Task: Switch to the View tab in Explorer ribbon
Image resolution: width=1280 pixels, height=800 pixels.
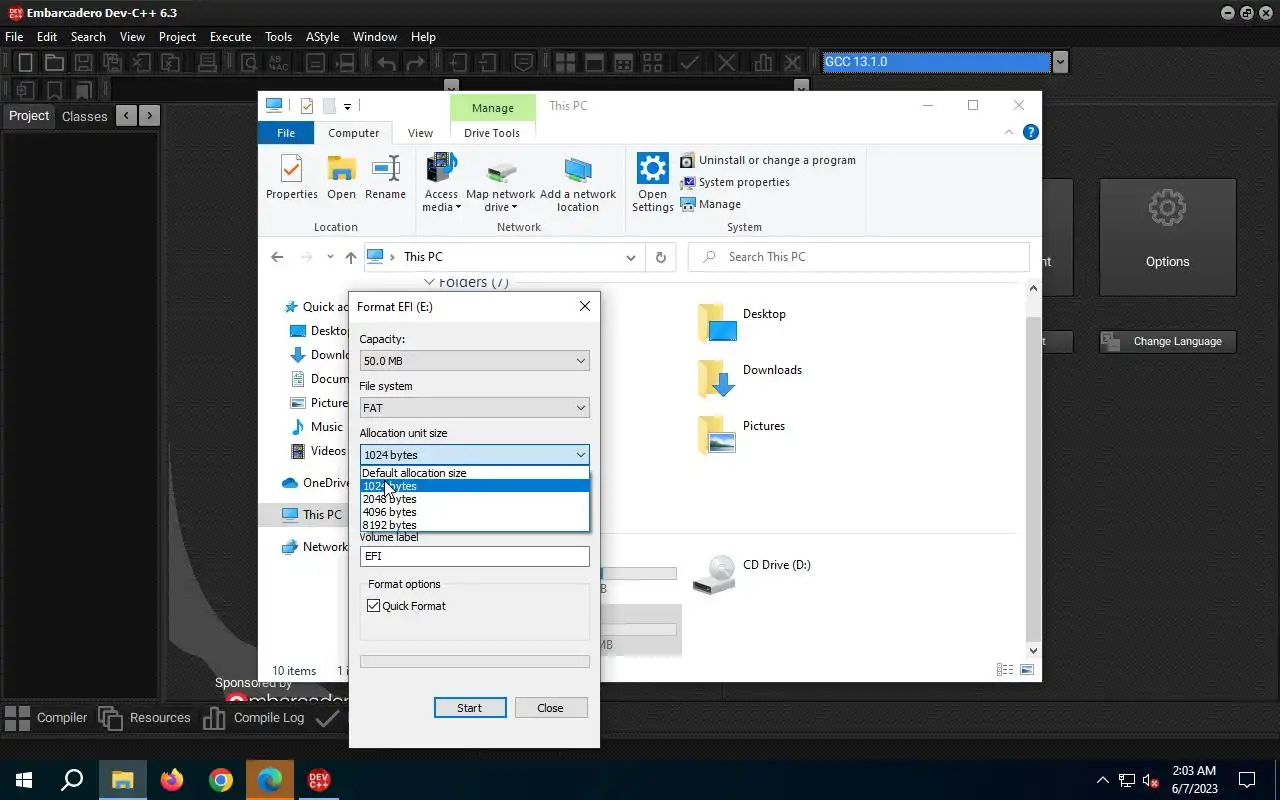Action: point(420,133)
